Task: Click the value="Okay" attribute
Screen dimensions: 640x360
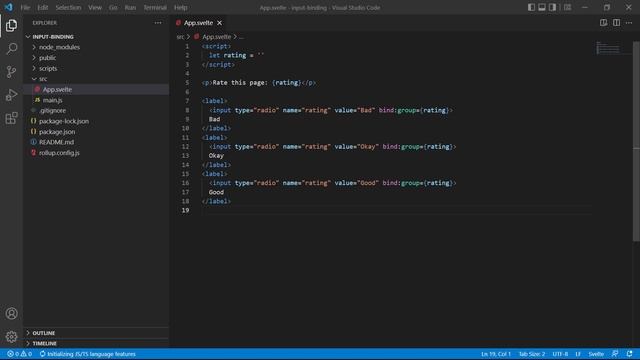Action: [x=356, y=147]
